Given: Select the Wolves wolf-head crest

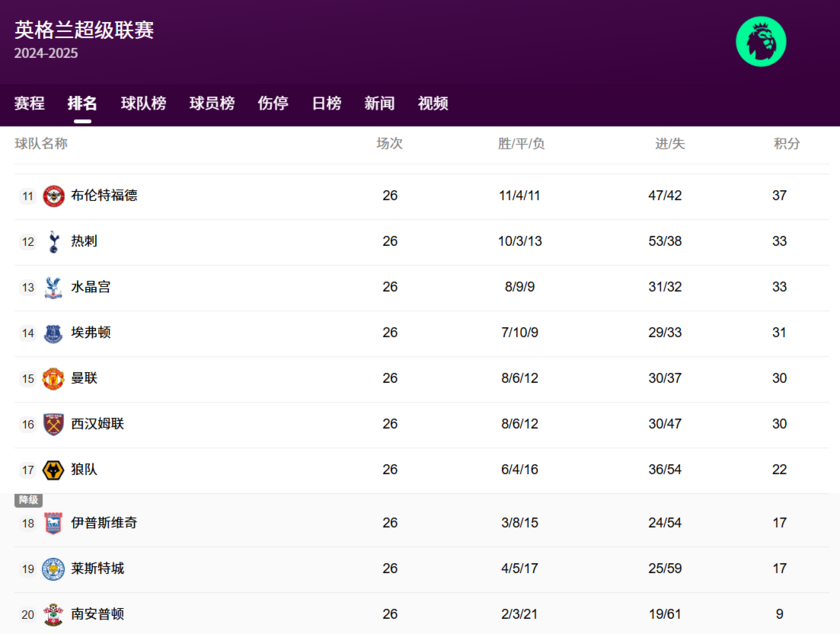Looking at the screenshot, I should pyautogui.click(x=53, y=470).
